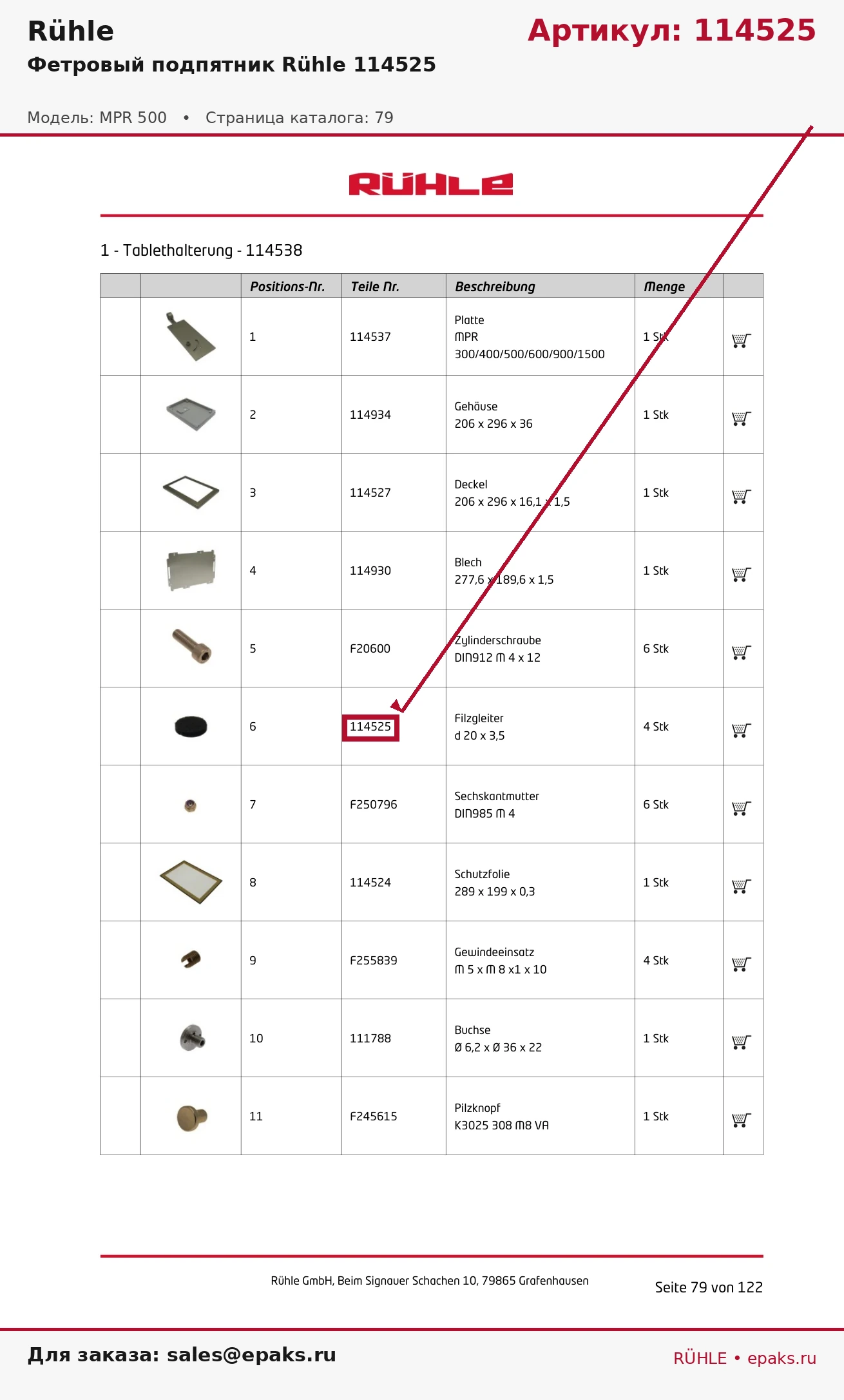The width and height of the screenshot is (844, 1400).
Task: Click Фетровый подпятник Rühle 114525 title
Action: click(x=232, y=64)
